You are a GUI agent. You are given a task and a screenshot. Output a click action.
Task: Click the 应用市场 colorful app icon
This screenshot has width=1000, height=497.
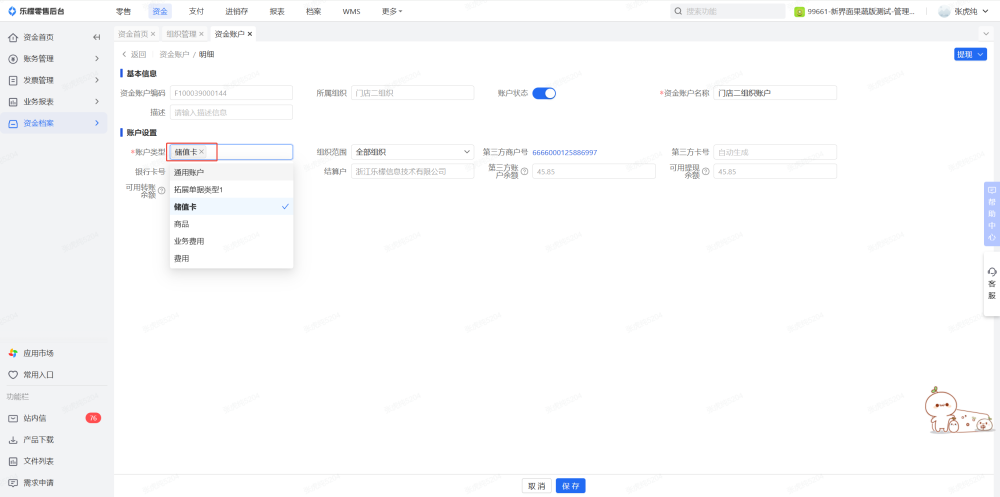click(x=13, y=353)
